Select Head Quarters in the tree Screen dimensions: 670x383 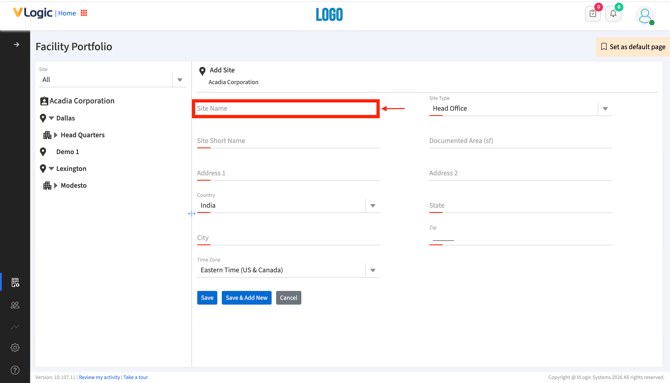tap(82, 135)
